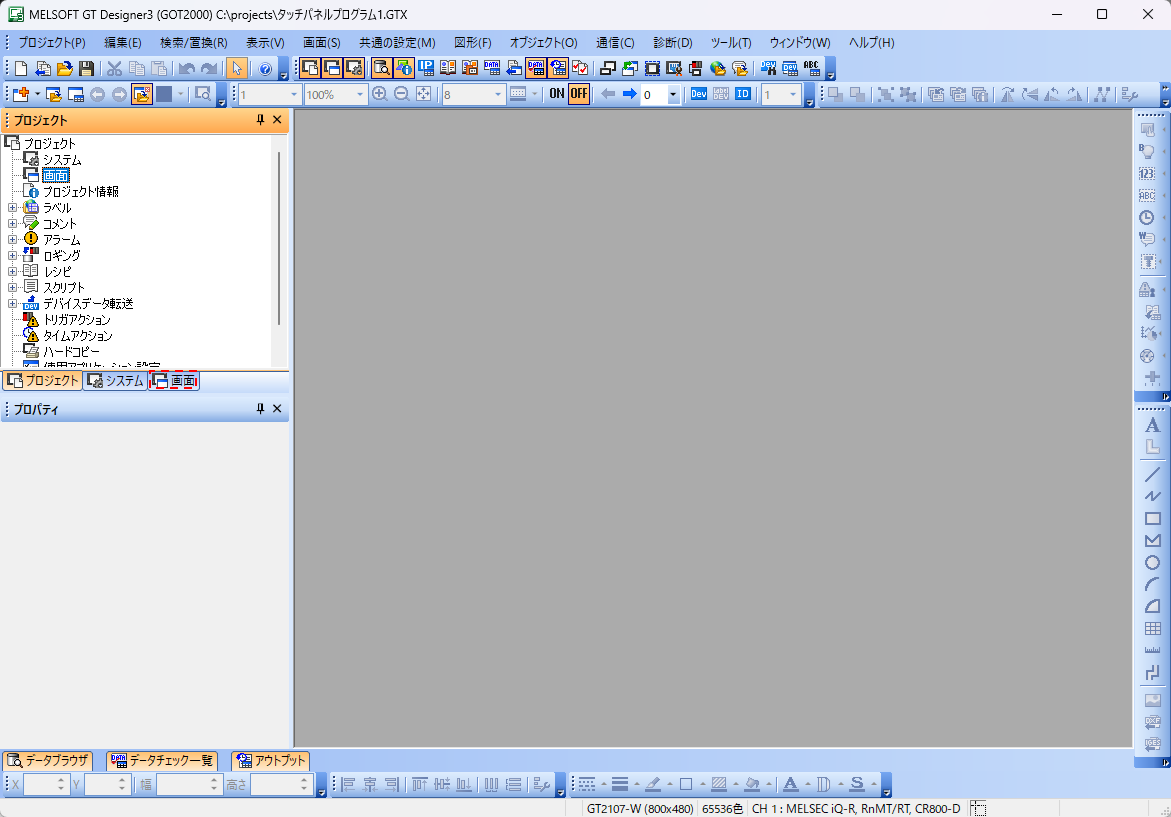Open a project with the folder icon
Image resolution: width=1171 pixels, height=817 pixels.
pyautogui.click(x=65, y=69)
